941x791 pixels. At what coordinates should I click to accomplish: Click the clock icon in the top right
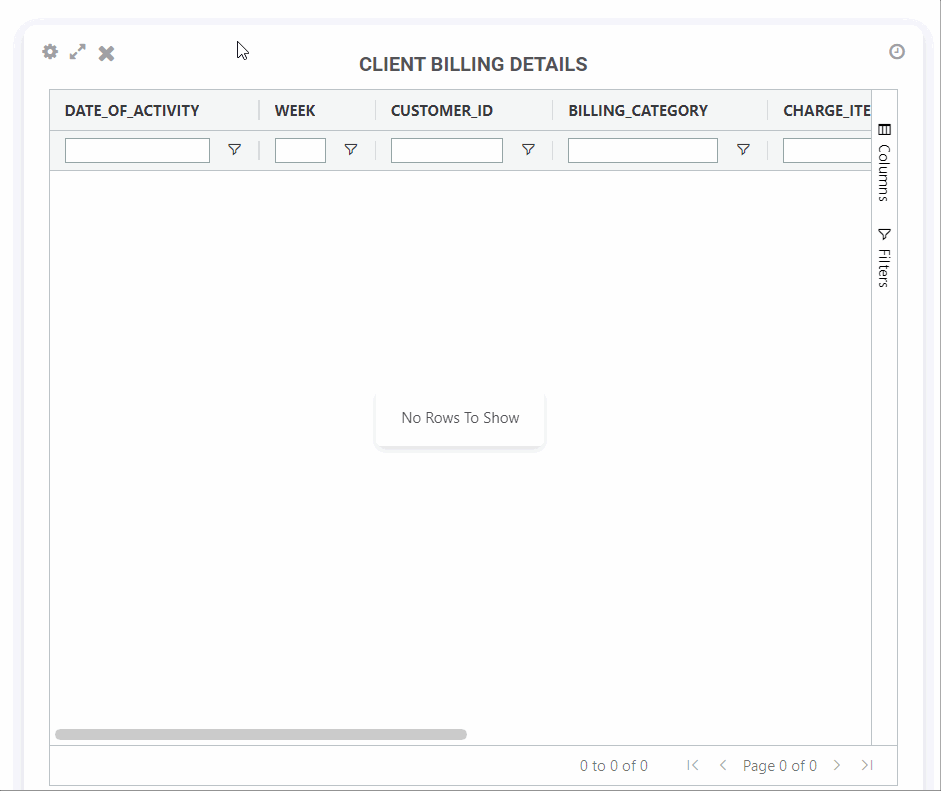[897, 52]
